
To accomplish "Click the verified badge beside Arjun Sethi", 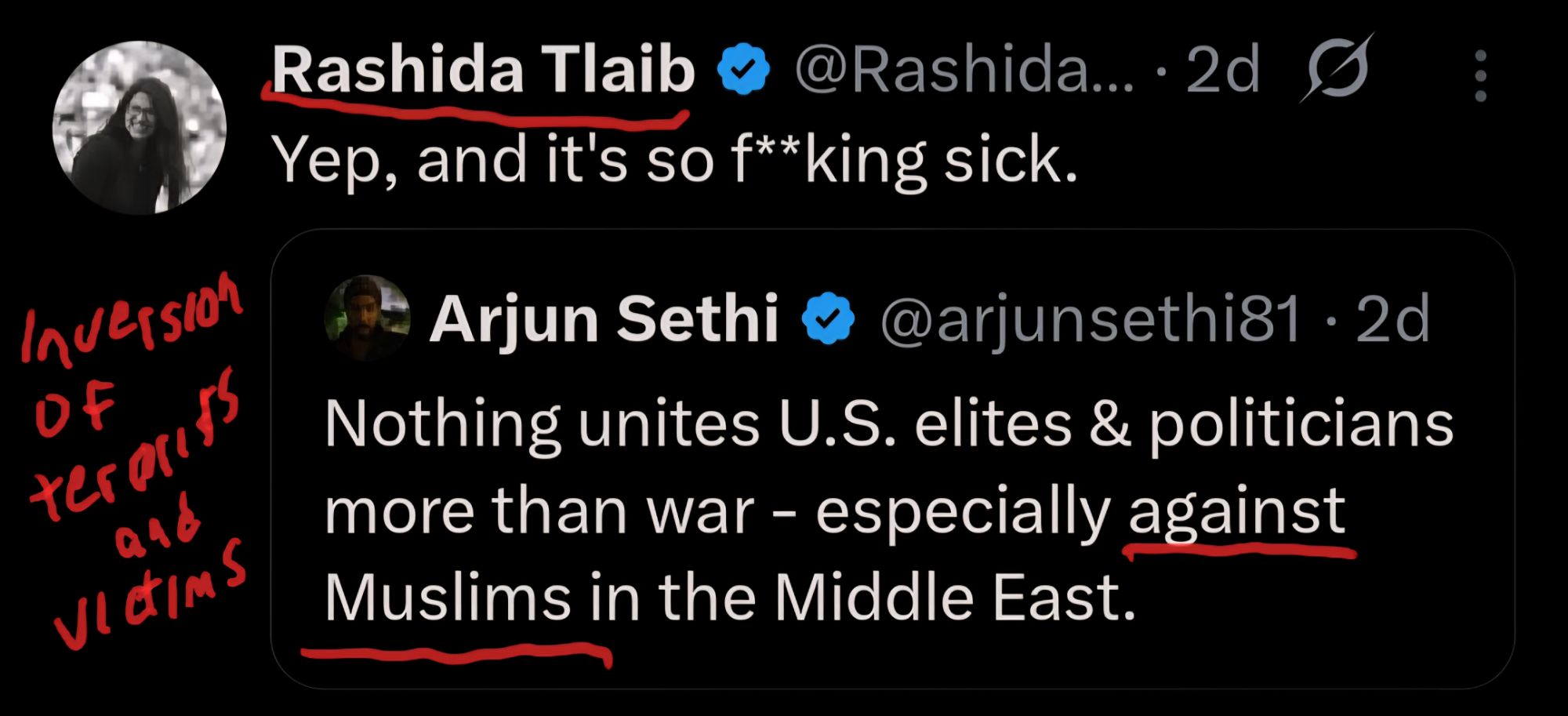I will pos(829,318).
